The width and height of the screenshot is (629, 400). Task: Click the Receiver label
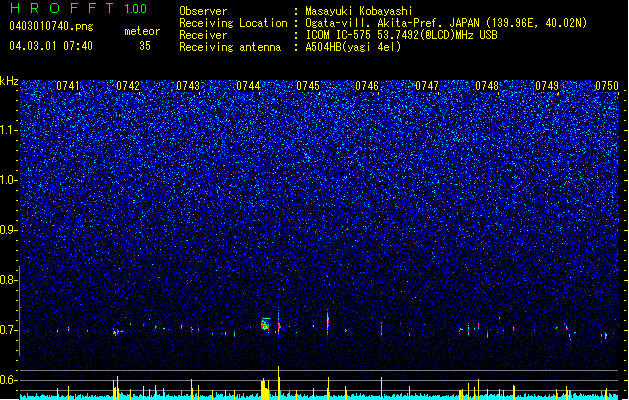203,35
